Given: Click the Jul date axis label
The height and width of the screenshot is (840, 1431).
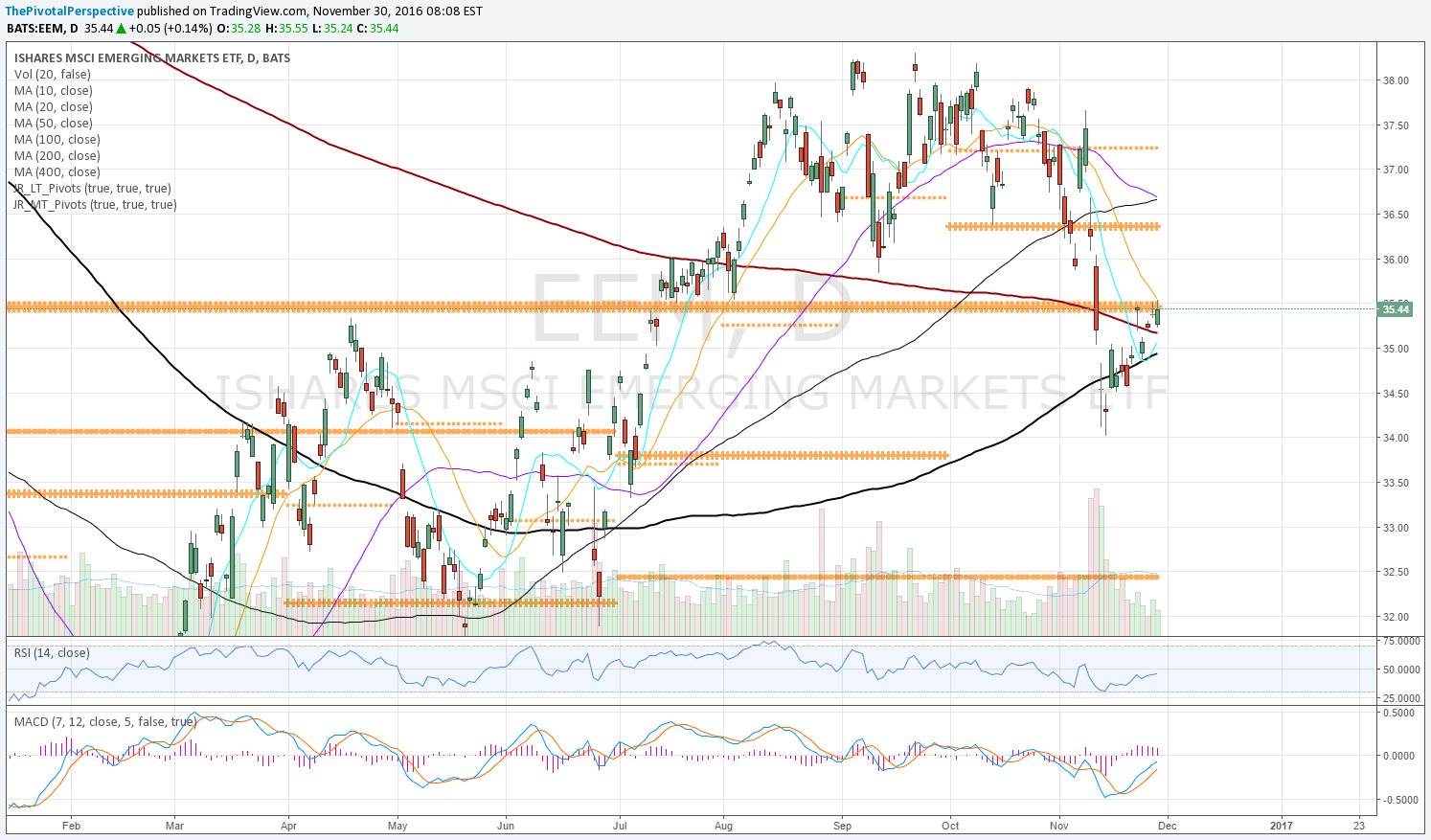Looking at the screenshot, I should (x=620, y=825).
